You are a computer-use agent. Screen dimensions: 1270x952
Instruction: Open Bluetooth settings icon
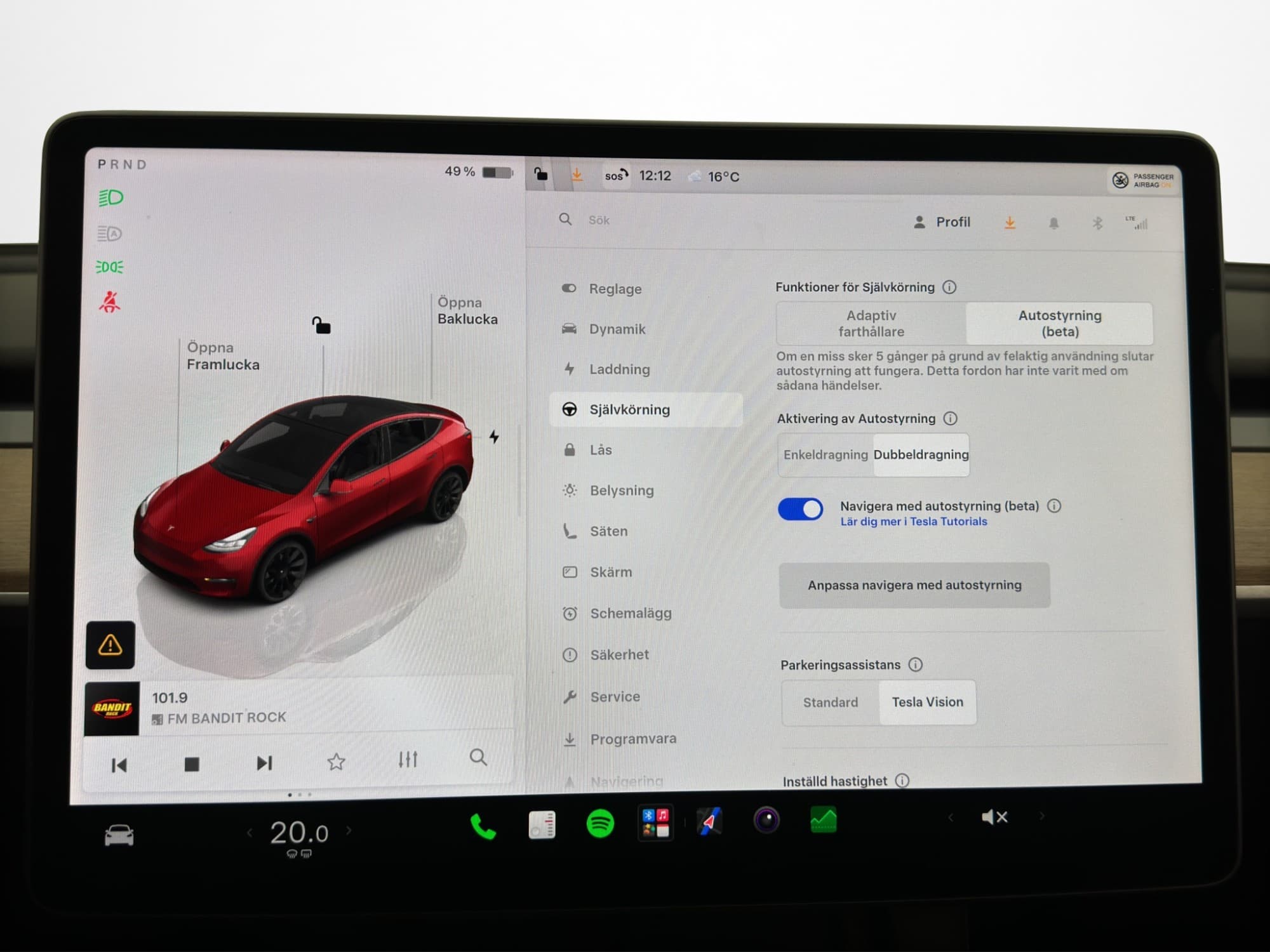[x=1097, y=223]
